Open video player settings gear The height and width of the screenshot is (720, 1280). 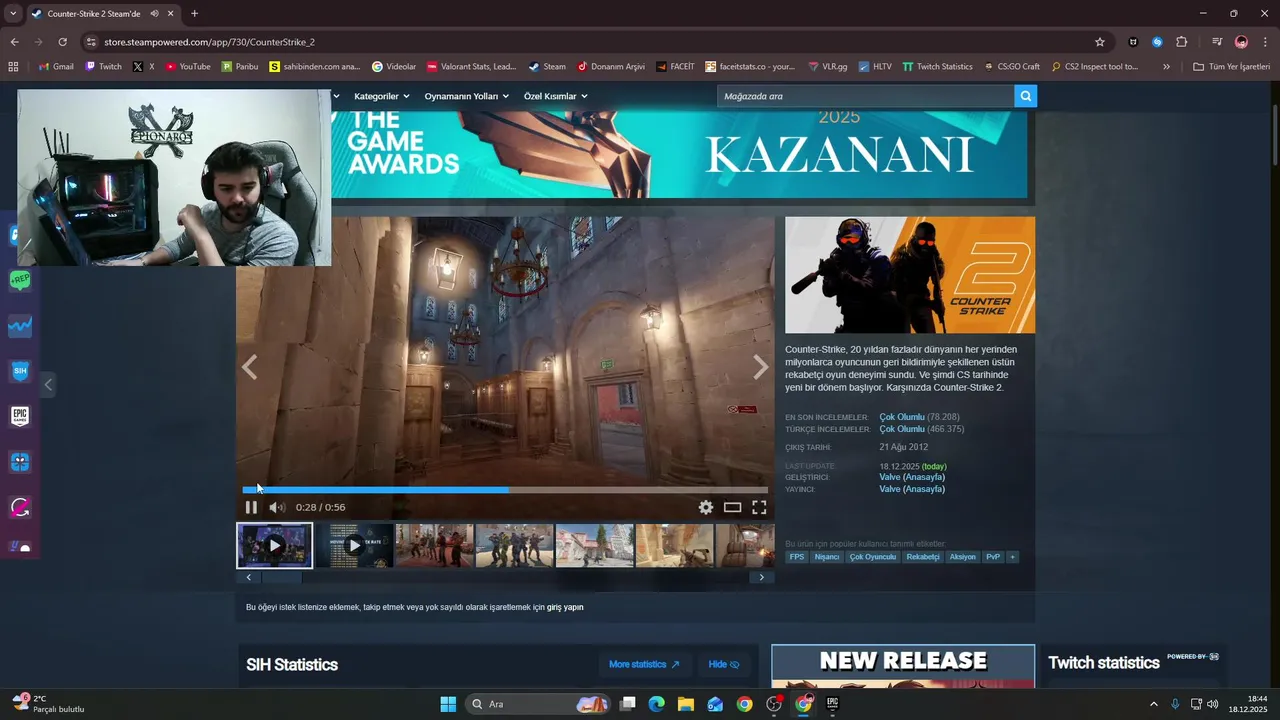point(706,507)
